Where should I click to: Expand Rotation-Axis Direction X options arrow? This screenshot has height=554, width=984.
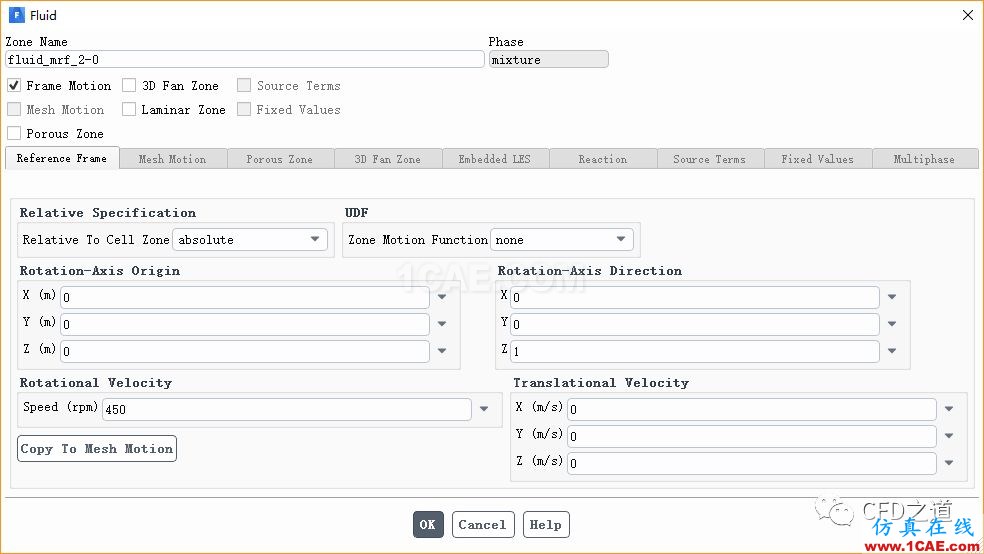click(892, 297)
